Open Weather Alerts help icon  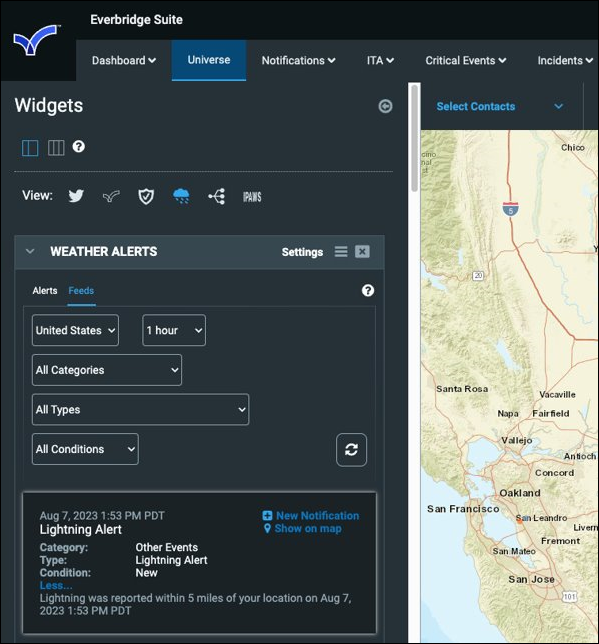tap(368, 290)
